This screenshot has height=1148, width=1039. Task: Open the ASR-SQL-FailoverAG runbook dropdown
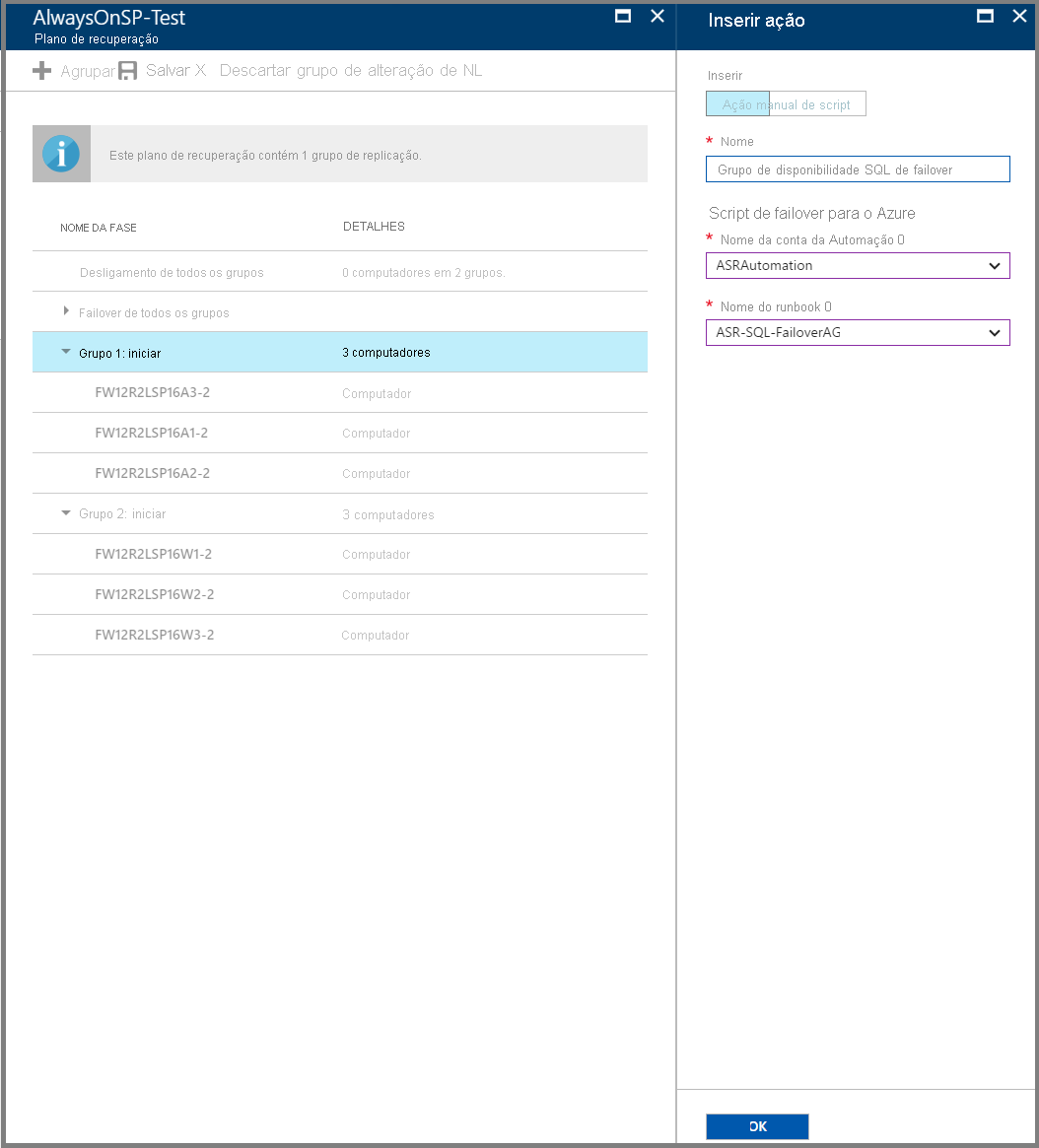(998, 332)
